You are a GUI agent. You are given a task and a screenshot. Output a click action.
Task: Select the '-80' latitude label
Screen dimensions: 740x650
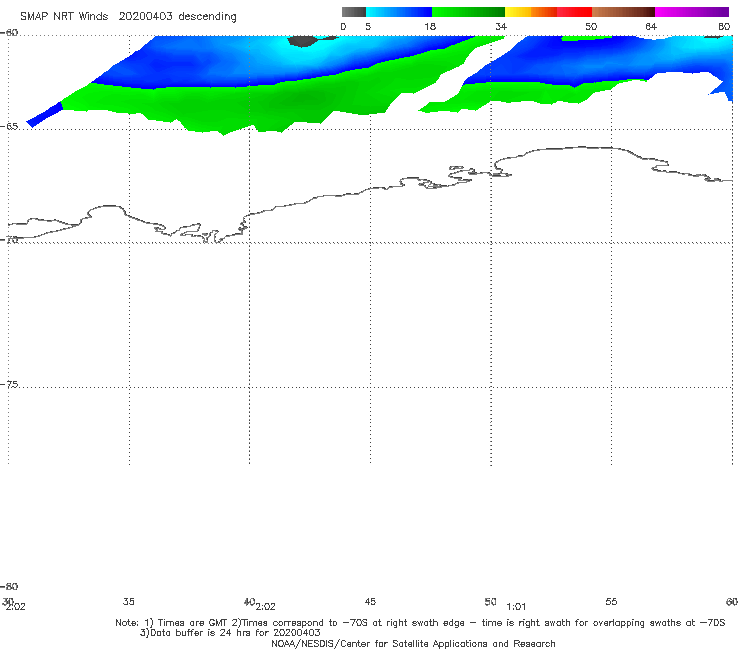click(x=9, y=586)
